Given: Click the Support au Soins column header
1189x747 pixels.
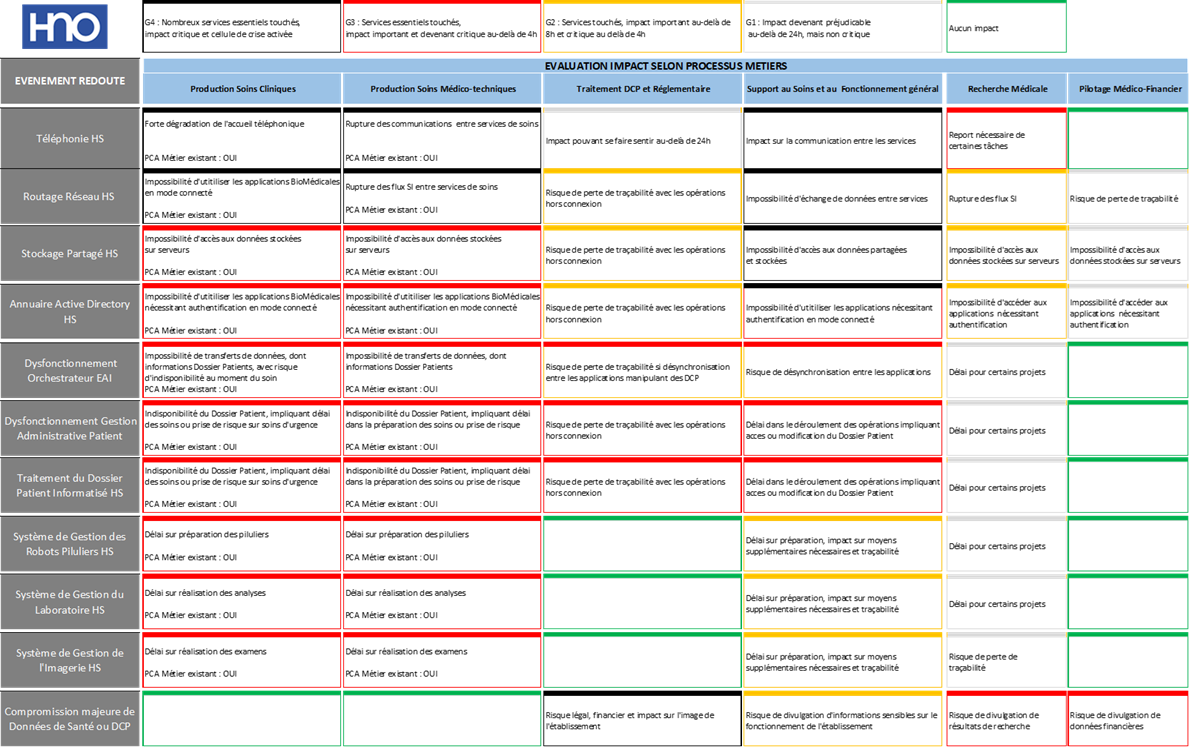Looking at the screenshot, I should click(843, 89).
